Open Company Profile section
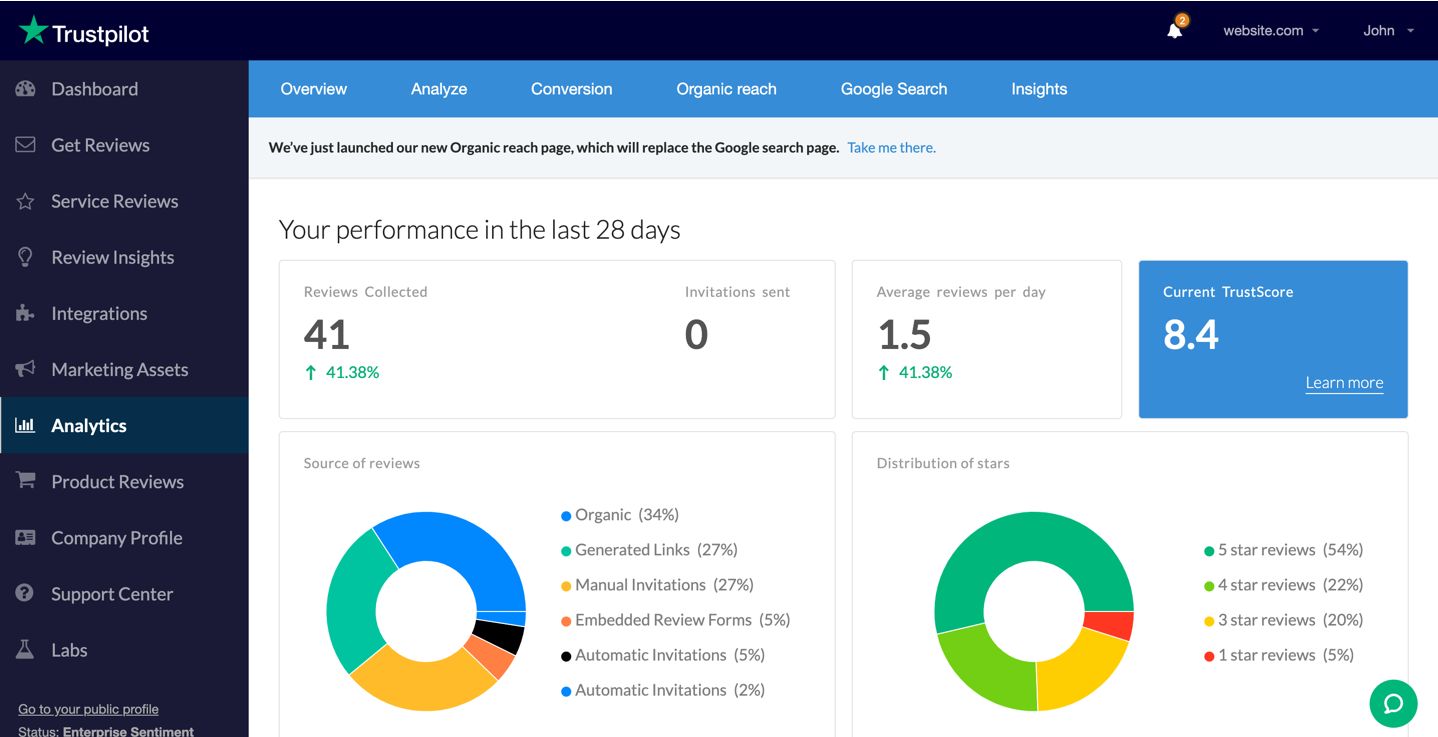 click(124, 537)
